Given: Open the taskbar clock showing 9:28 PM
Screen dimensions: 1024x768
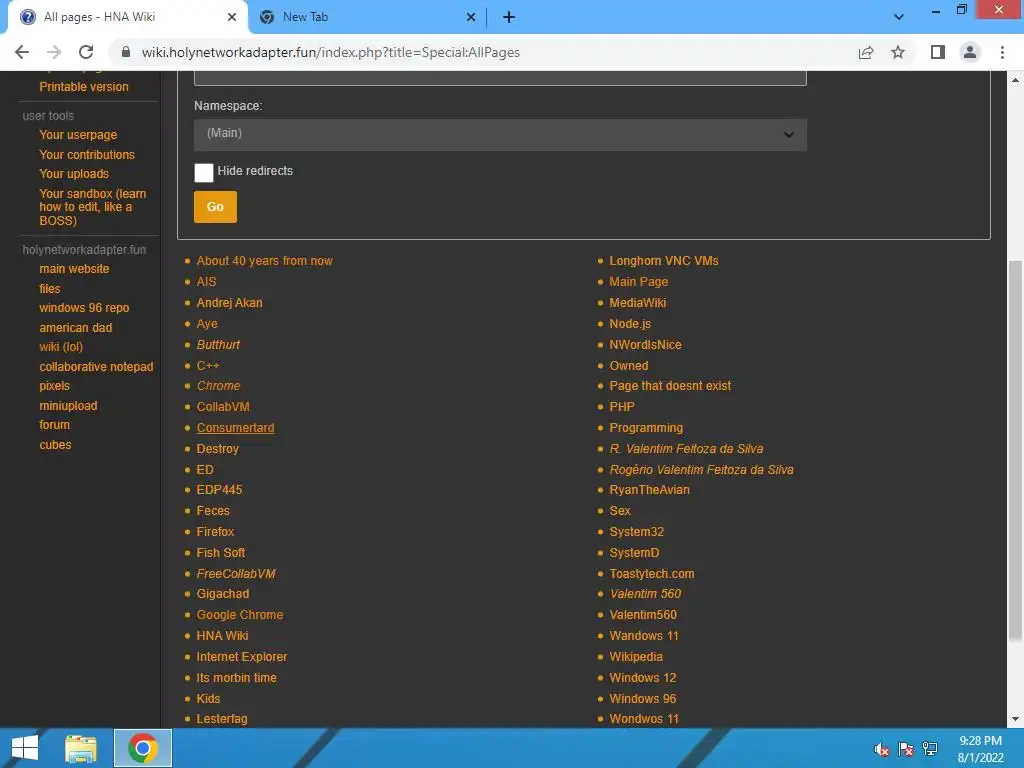Looking at the screenshot, I should (x=980, y=749).
